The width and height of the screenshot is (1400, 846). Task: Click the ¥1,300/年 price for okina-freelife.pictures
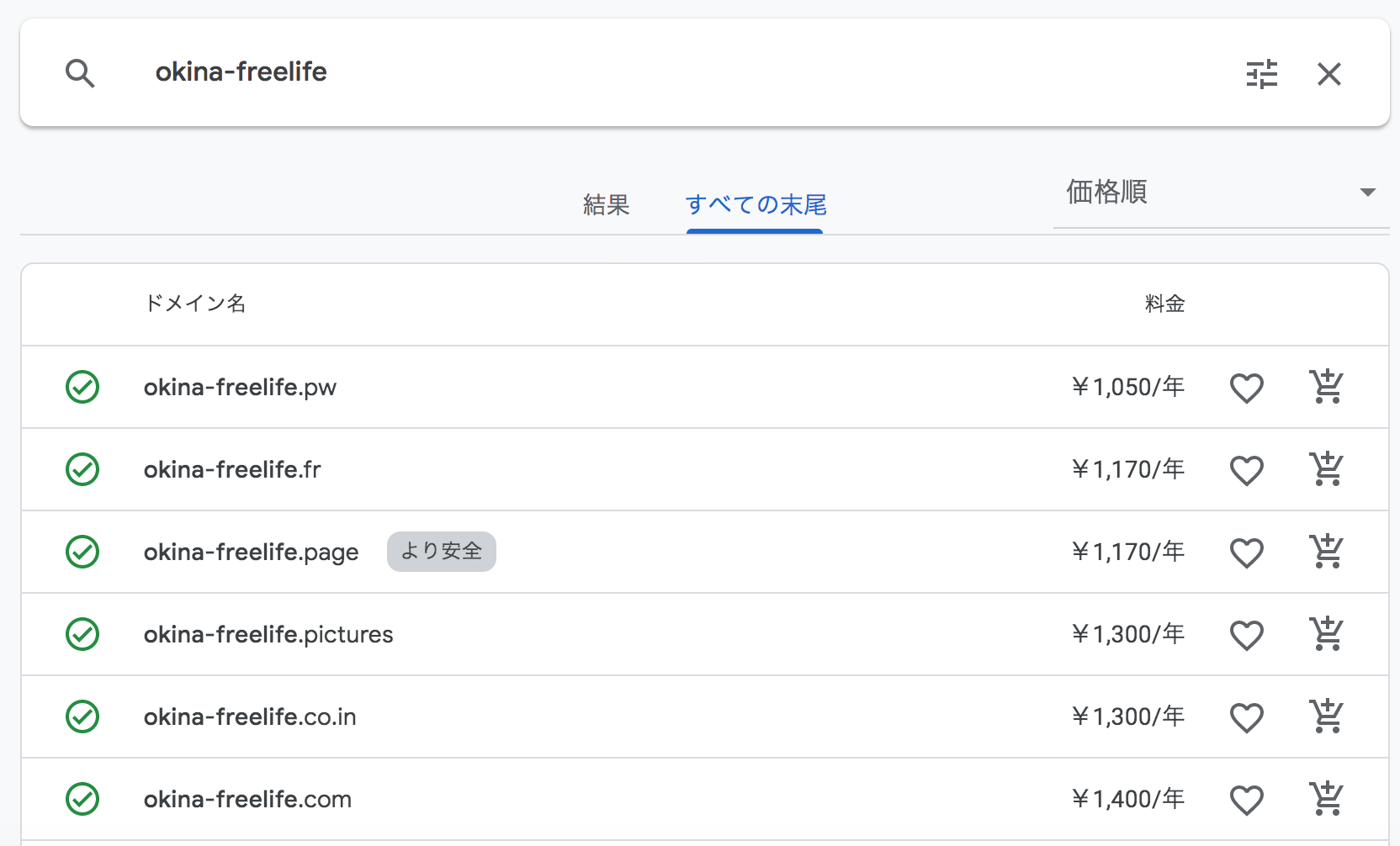1128,634
